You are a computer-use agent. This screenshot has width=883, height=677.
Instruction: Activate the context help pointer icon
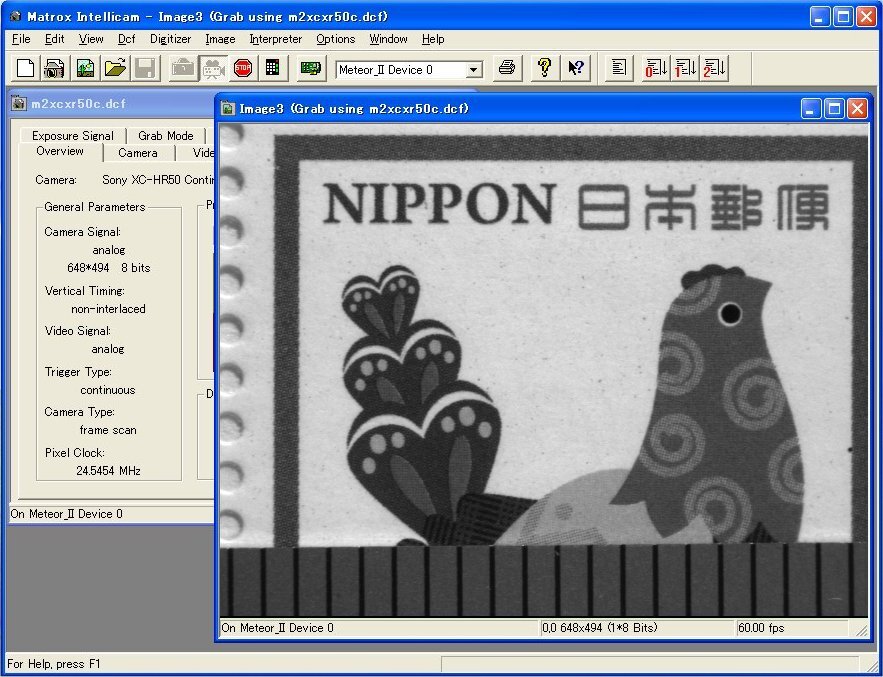[577, 68]
